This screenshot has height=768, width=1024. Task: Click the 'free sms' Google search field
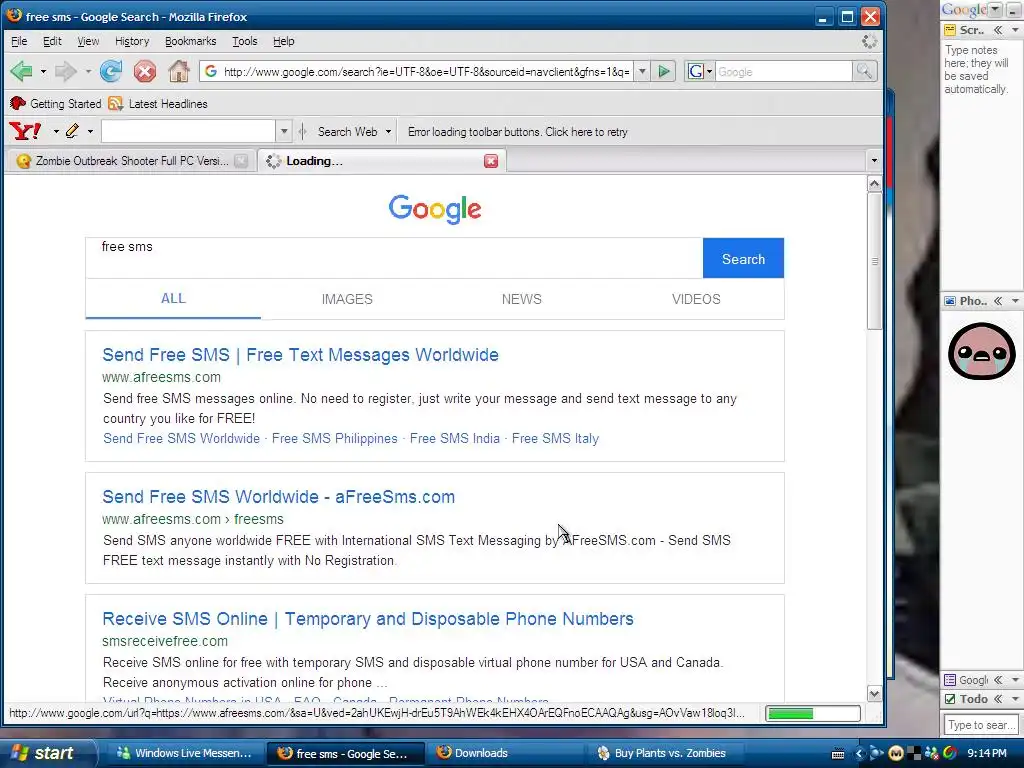[394, 258]
